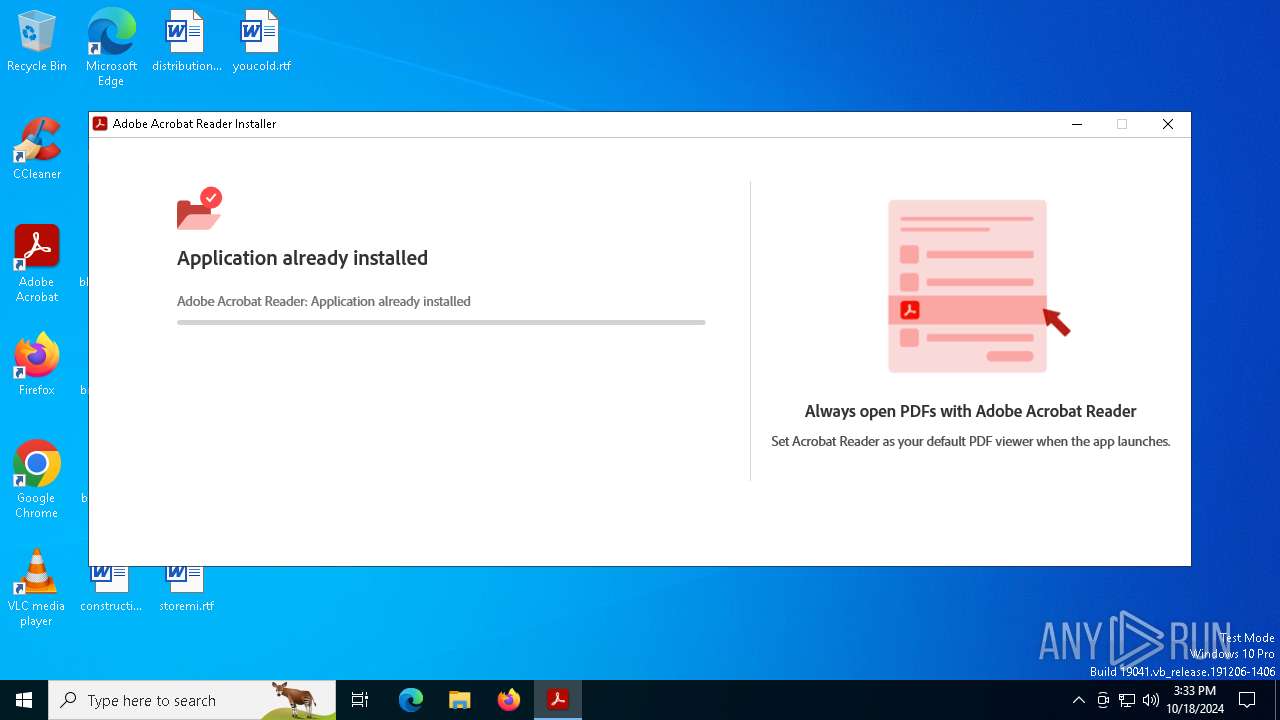Image resolution: width=1280 pixels, height=720 pixels.
Task: Select the storemi.rtf file on the desktop
Action: 186,590
